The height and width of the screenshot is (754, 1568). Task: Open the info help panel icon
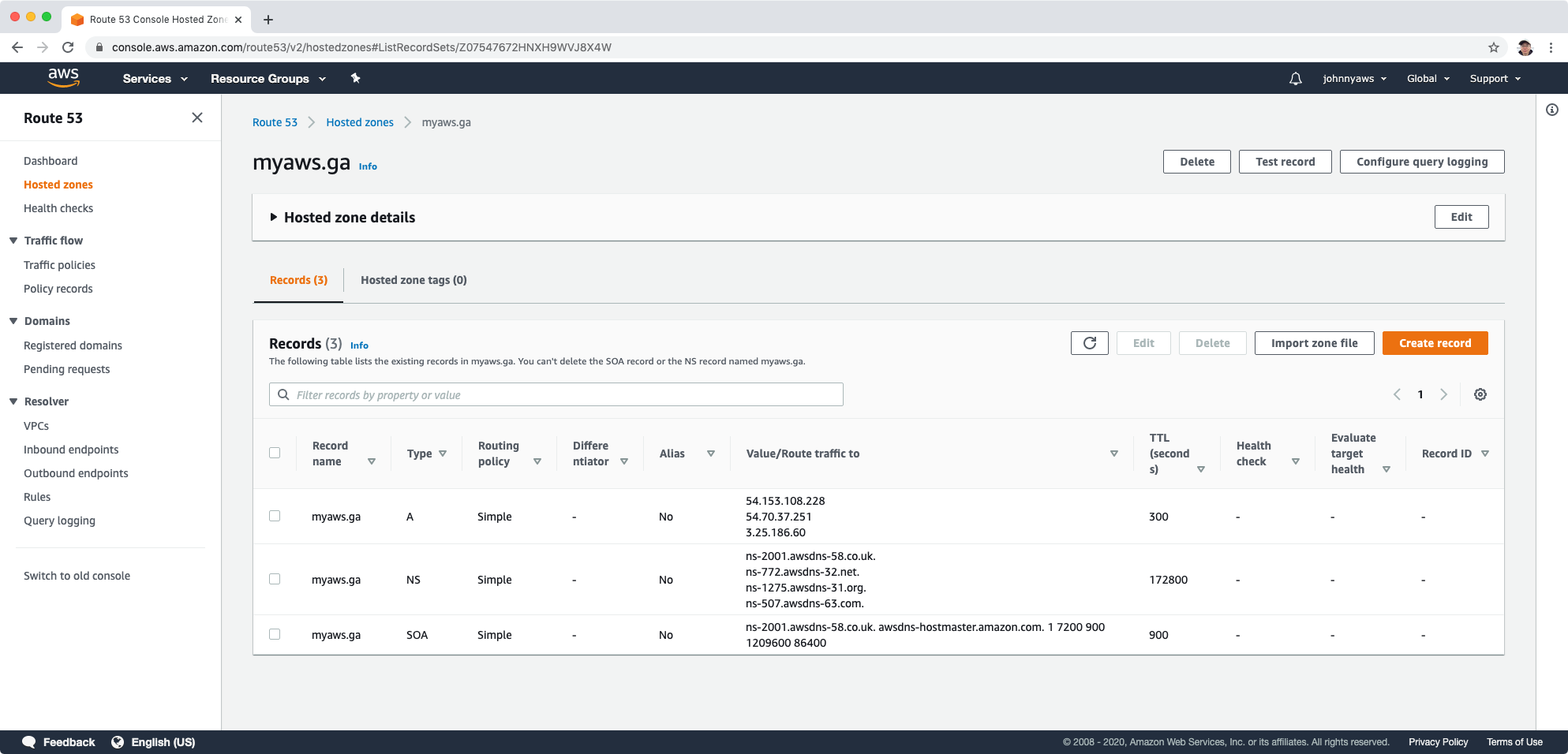[x=1552, y=110]
